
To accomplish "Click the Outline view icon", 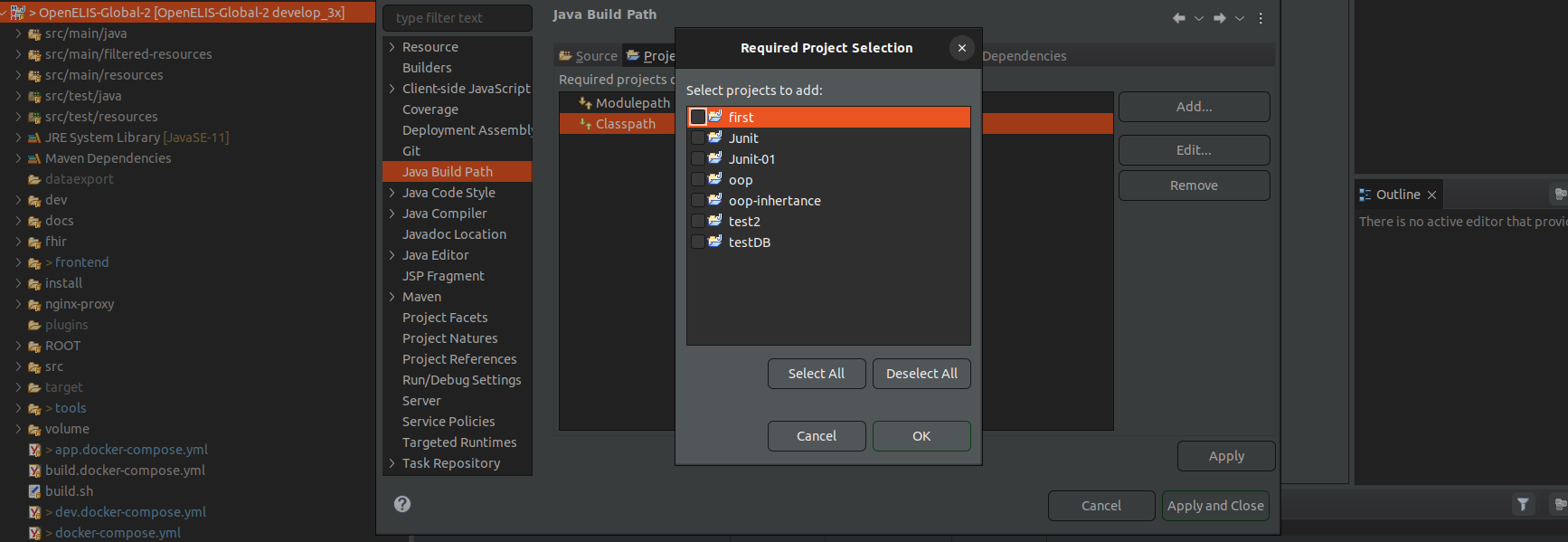I will (x=1365, y=195).
